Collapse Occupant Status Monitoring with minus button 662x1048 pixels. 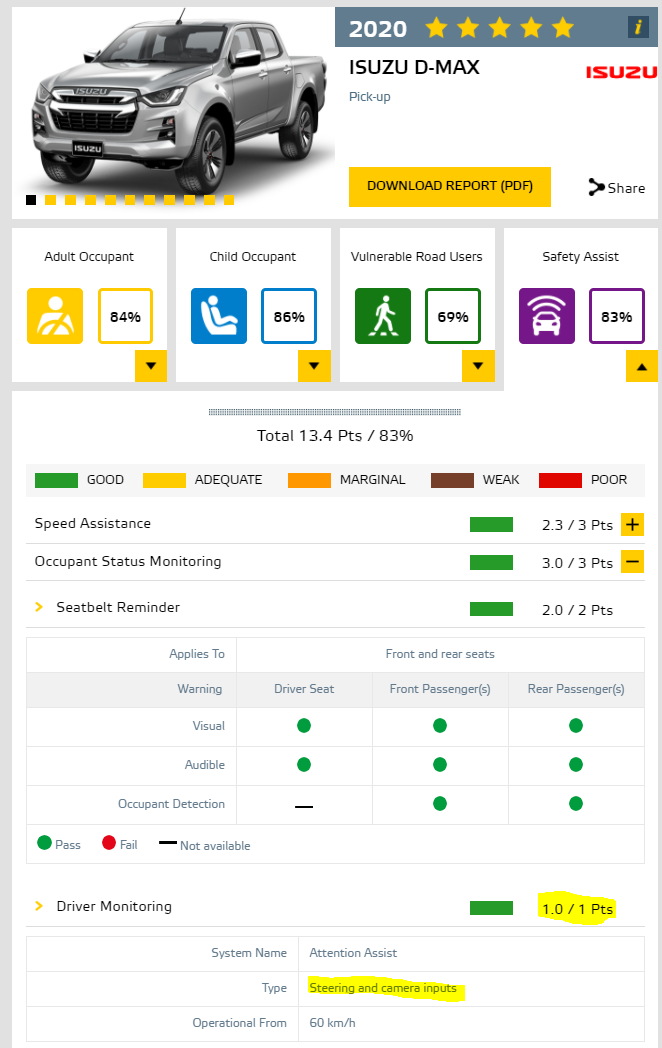(x=633, y=562)
